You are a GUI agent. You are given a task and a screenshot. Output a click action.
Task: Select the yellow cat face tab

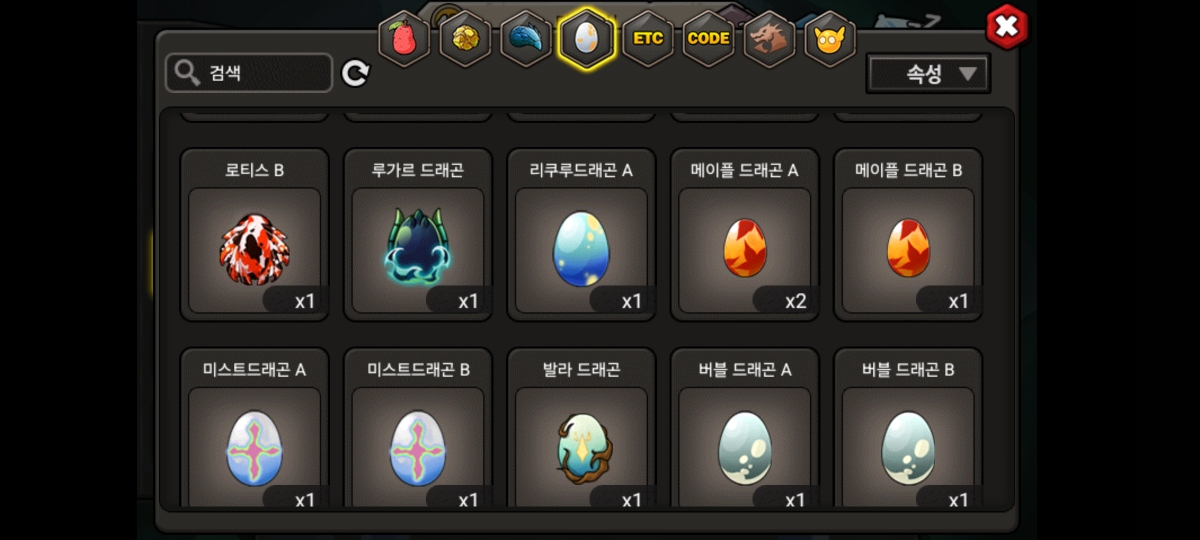tap(830, 39)
